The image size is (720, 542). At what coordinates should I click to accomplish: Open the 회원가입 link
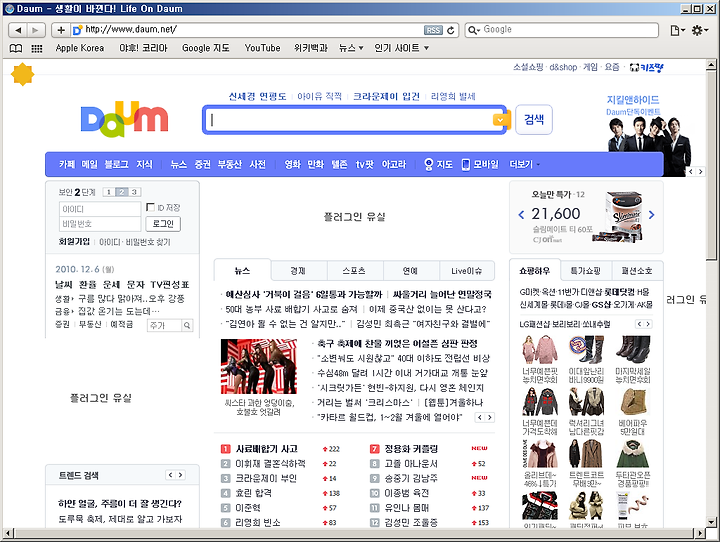[74, 242]
